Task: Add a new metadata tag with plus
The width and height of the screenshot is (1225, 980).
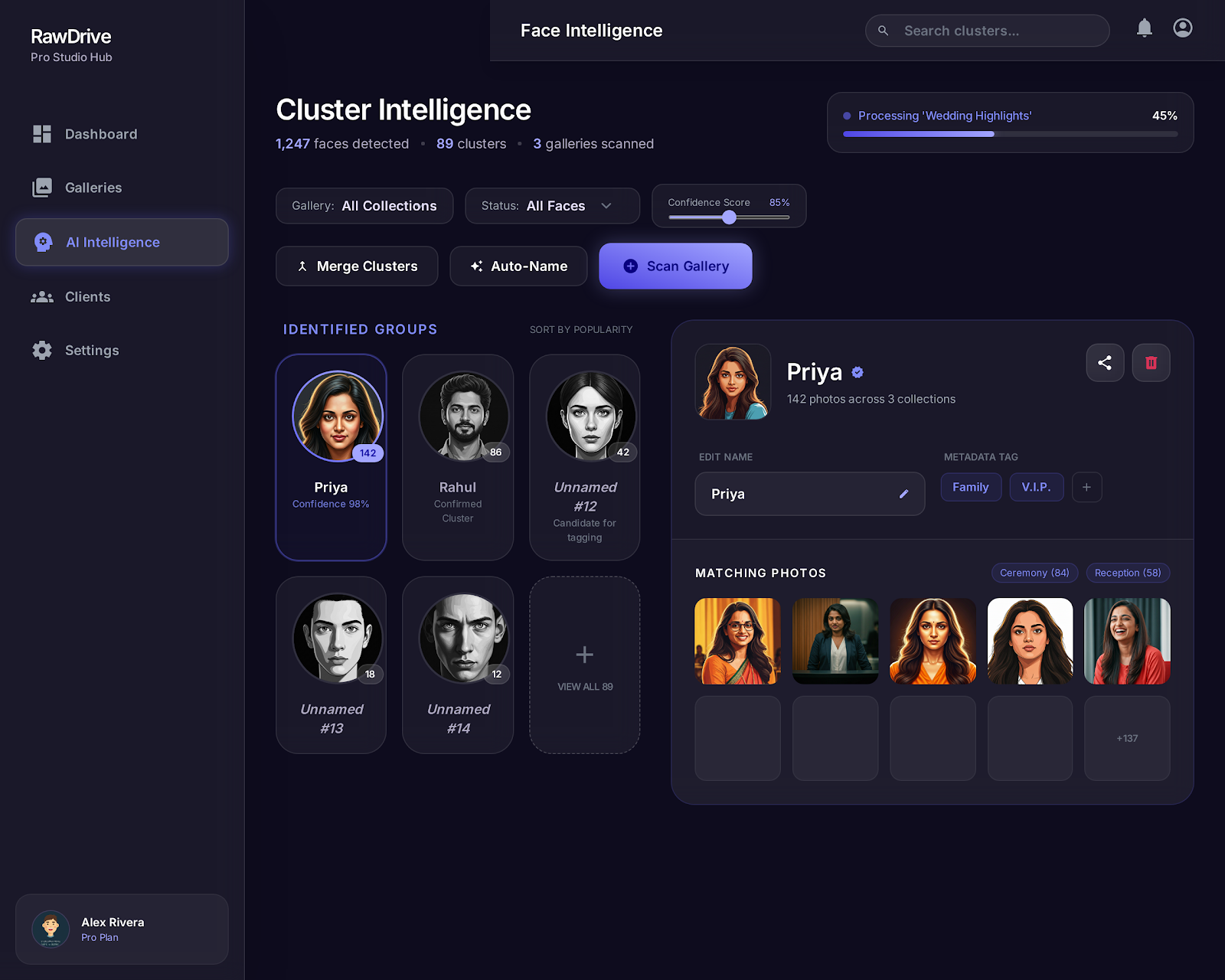Action: [1086, 487]
